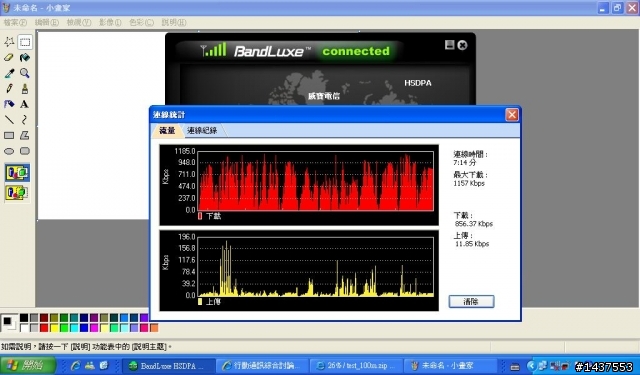Switch to 未命名 - 小畫家 taskbar item
Screen dimensions: 640x375
[x=450, y=366]
